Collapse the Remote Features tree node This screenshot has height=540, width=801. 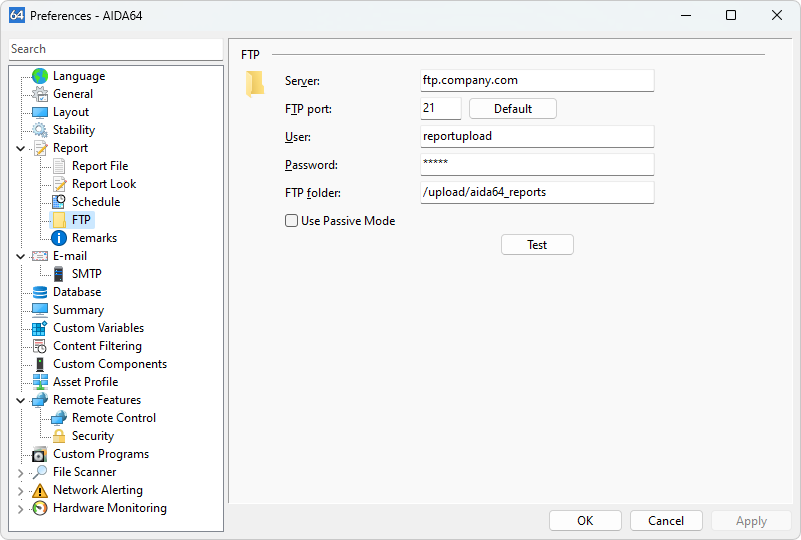click(x=21, y=400)
